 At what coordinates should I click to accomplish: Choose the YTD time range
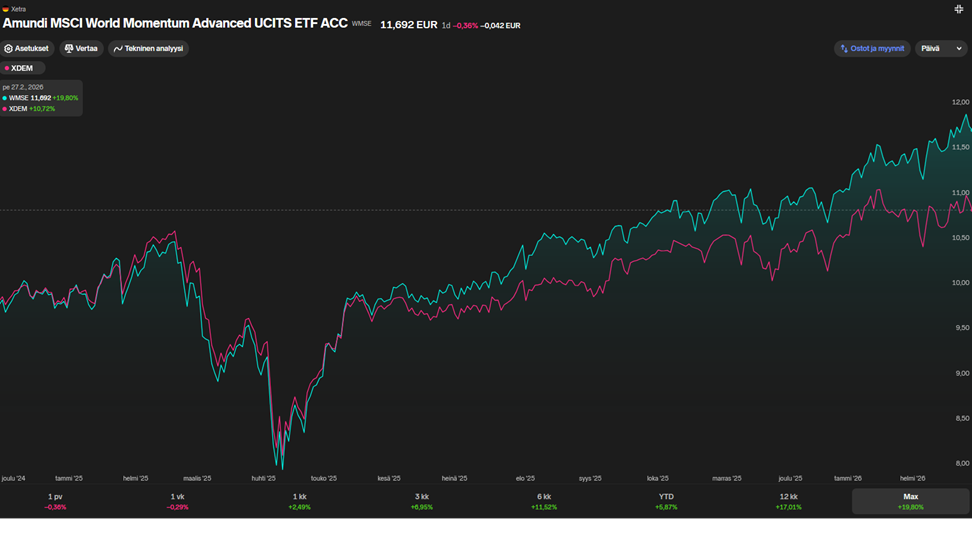pos(666,501)
